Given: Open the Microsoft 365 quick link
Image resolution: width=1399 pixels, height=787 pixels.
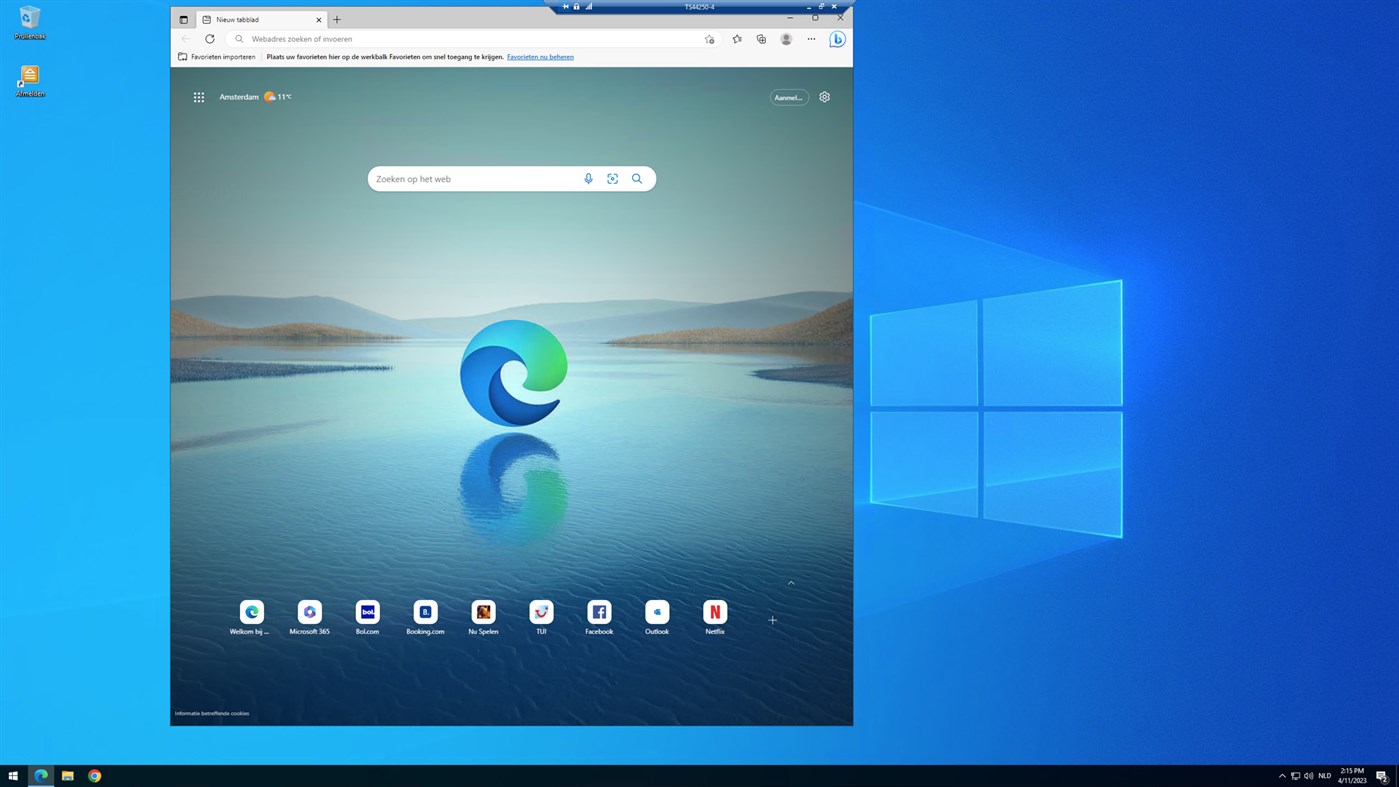Looking at the screenshot, I should click(x=309, y=618).
